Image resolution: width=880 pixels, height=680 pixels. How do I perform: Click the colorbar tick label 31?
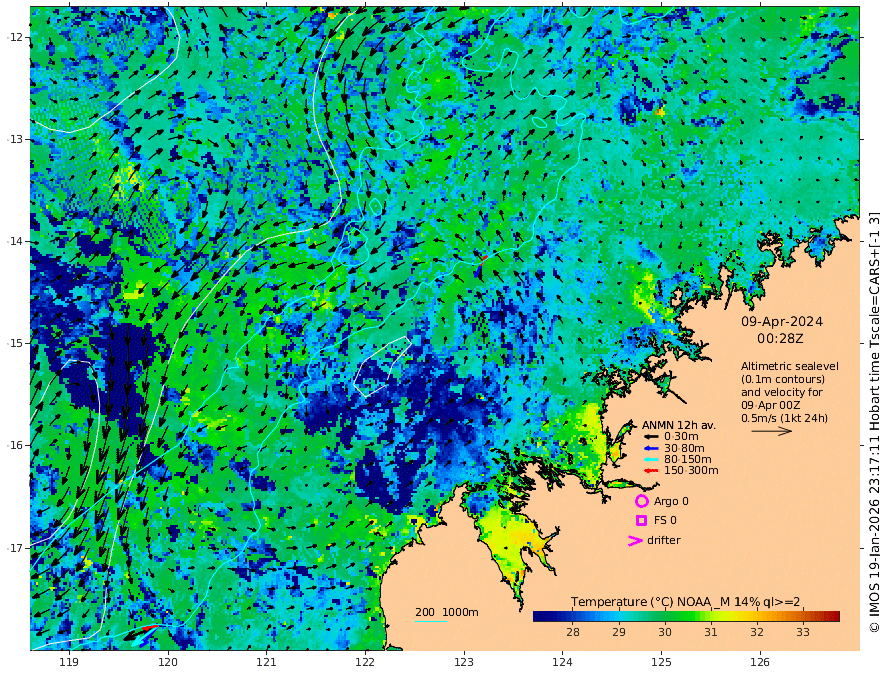tap(711, 632)
